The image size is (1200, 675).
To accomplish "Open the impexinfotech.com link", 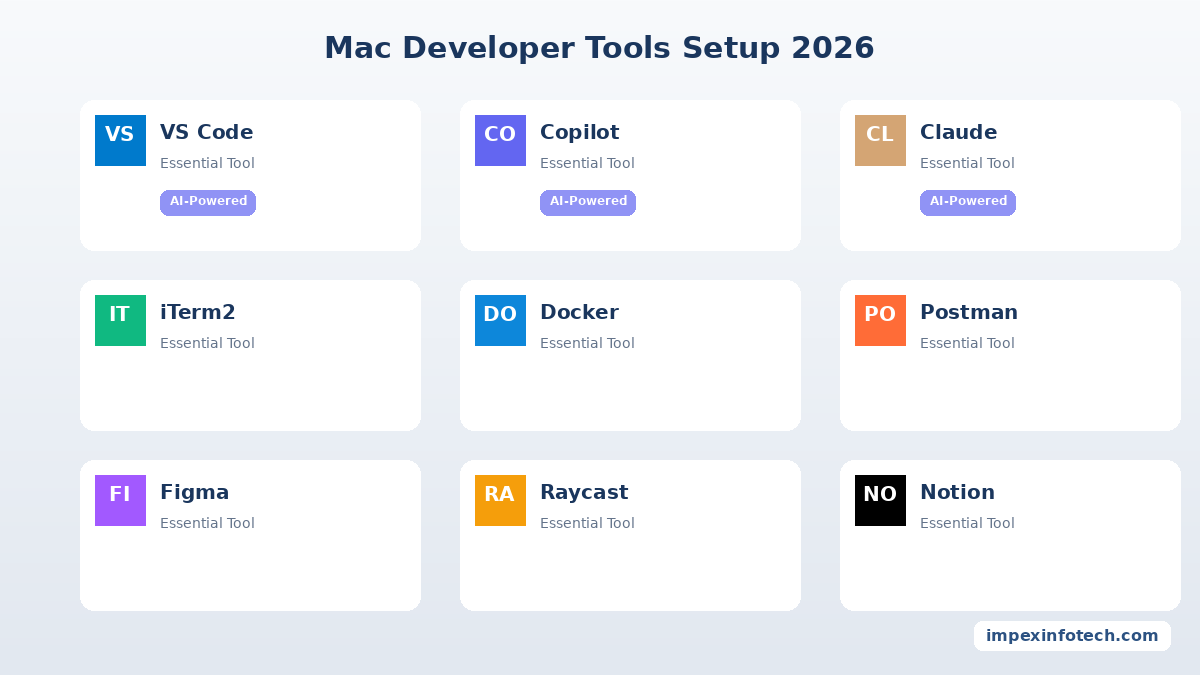I will pos(1072,636).
